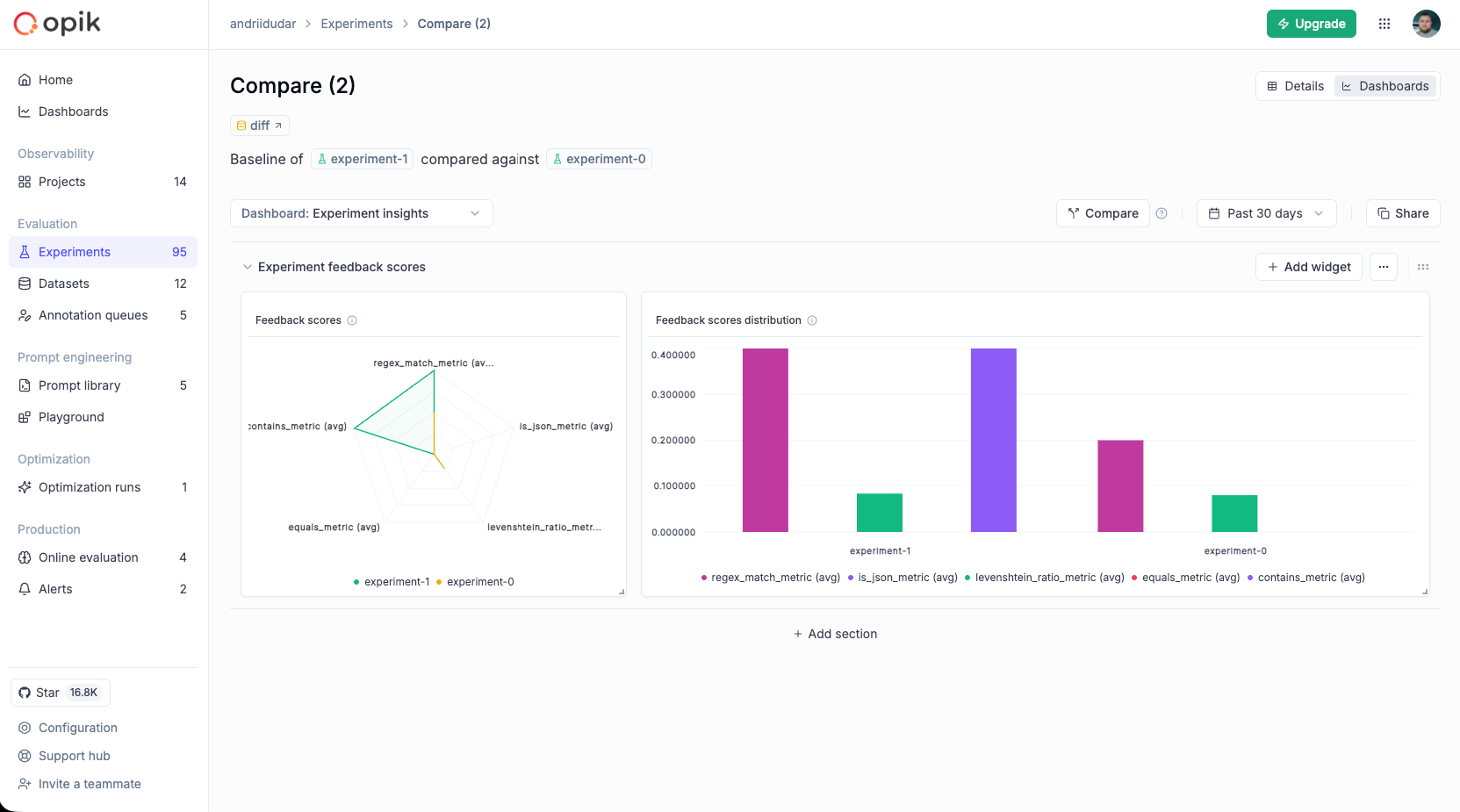Click the experiment-0 comparison tag
Image resolution: width=1460 pixels, height=812 pixels.
(x=599, y=159)
